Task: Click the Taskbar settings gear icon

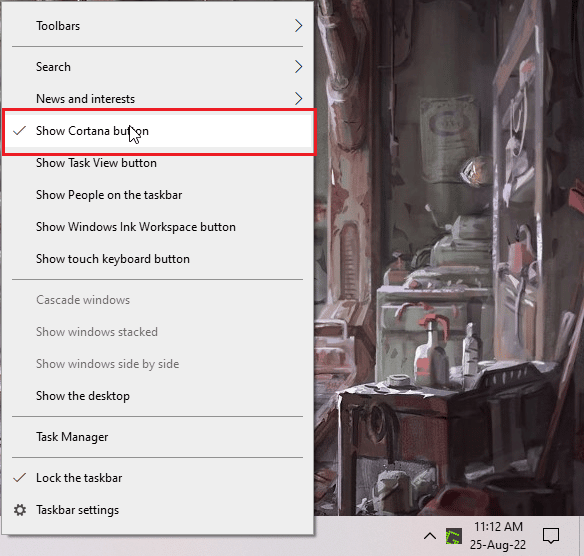Action: pyautogui.click(x=20, y=510)
